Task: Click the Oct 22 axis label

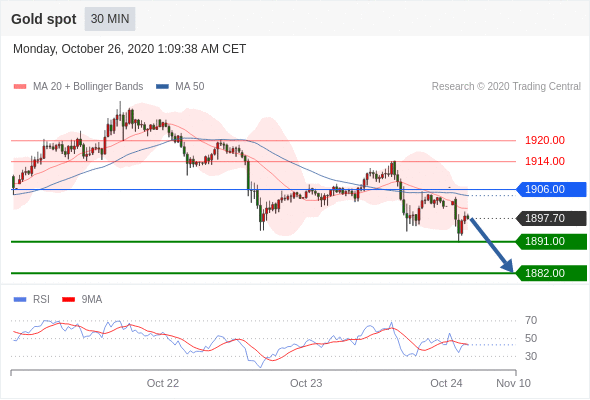Action: click(x=163, y=383)
